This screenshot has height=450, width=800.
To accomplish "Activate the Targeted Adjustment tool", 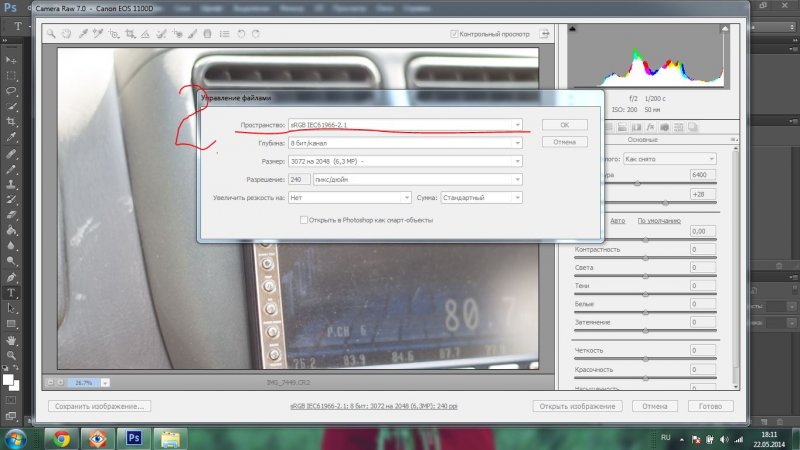I will 114,34.
